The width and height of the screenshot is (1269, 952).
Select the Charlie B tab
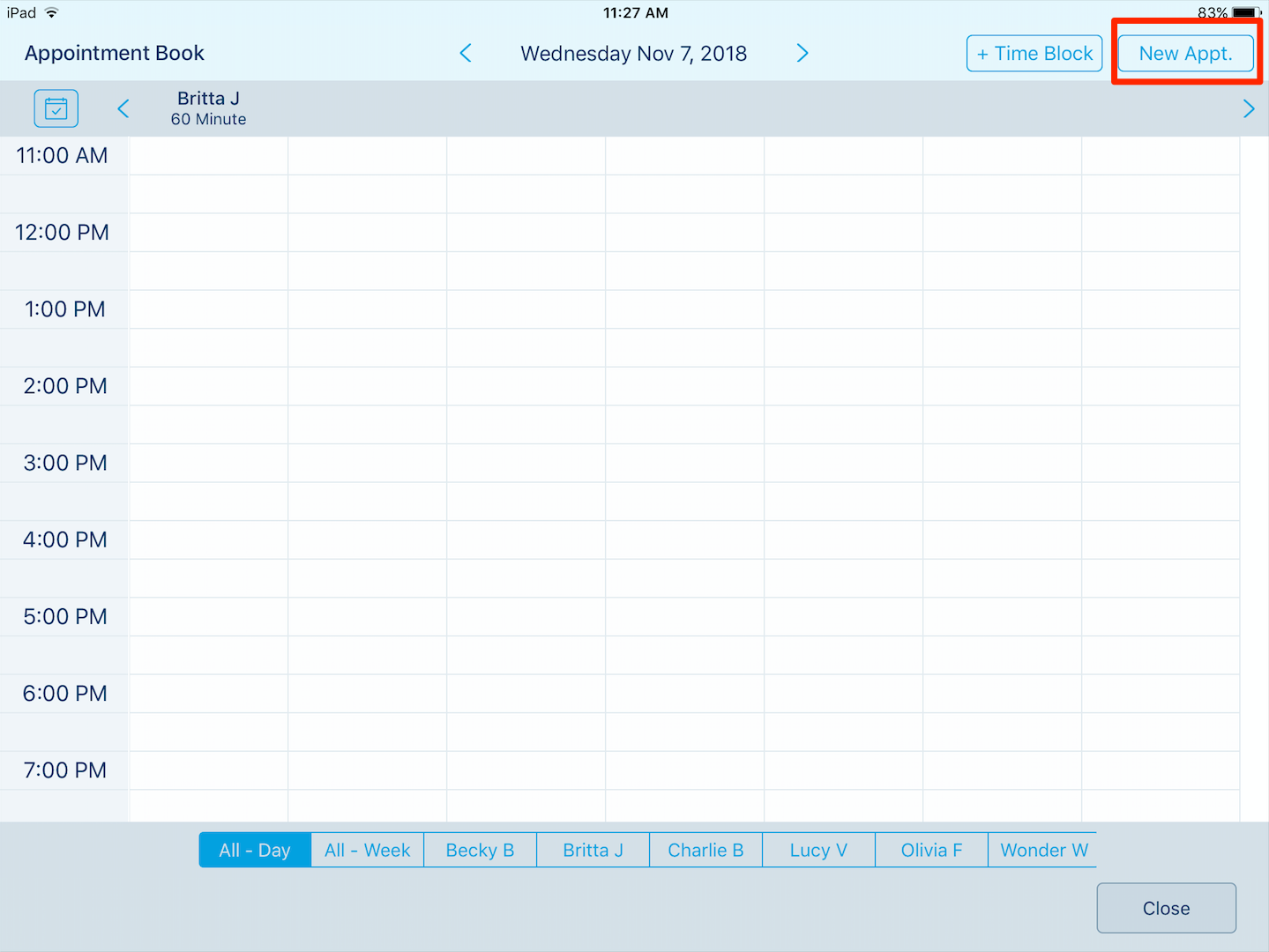(x=705, y=850)
